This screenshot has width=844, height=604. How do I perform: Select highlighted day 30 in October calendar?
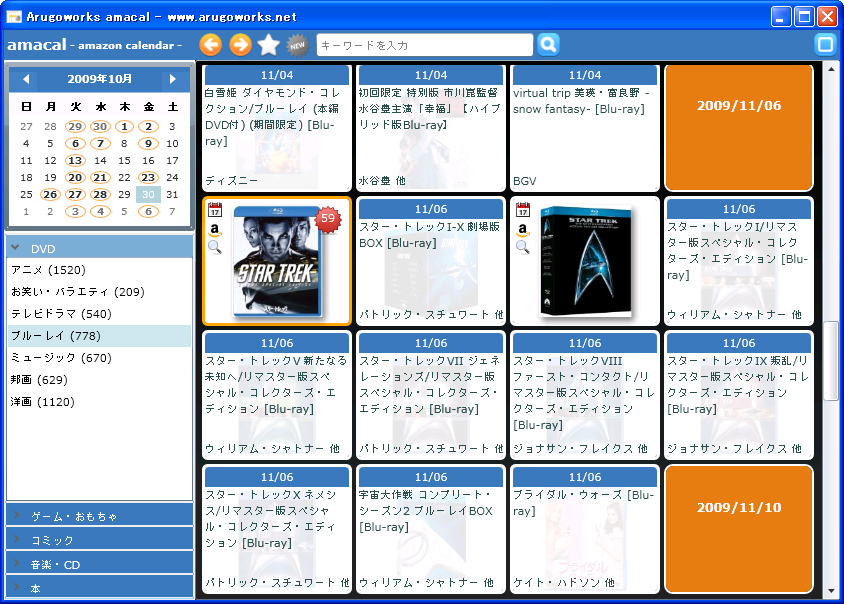(x=148, y=194)
